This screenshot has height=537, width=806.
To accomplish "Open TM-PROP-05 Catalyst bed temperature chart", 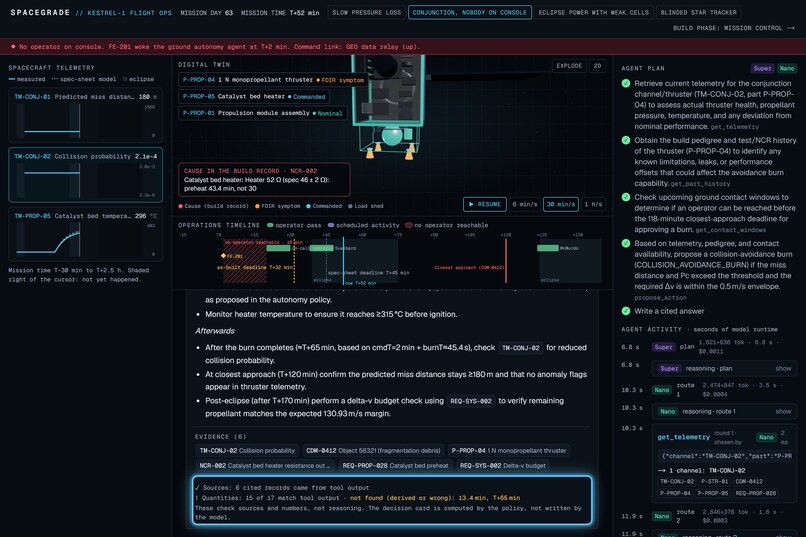I will click(85, 234).
